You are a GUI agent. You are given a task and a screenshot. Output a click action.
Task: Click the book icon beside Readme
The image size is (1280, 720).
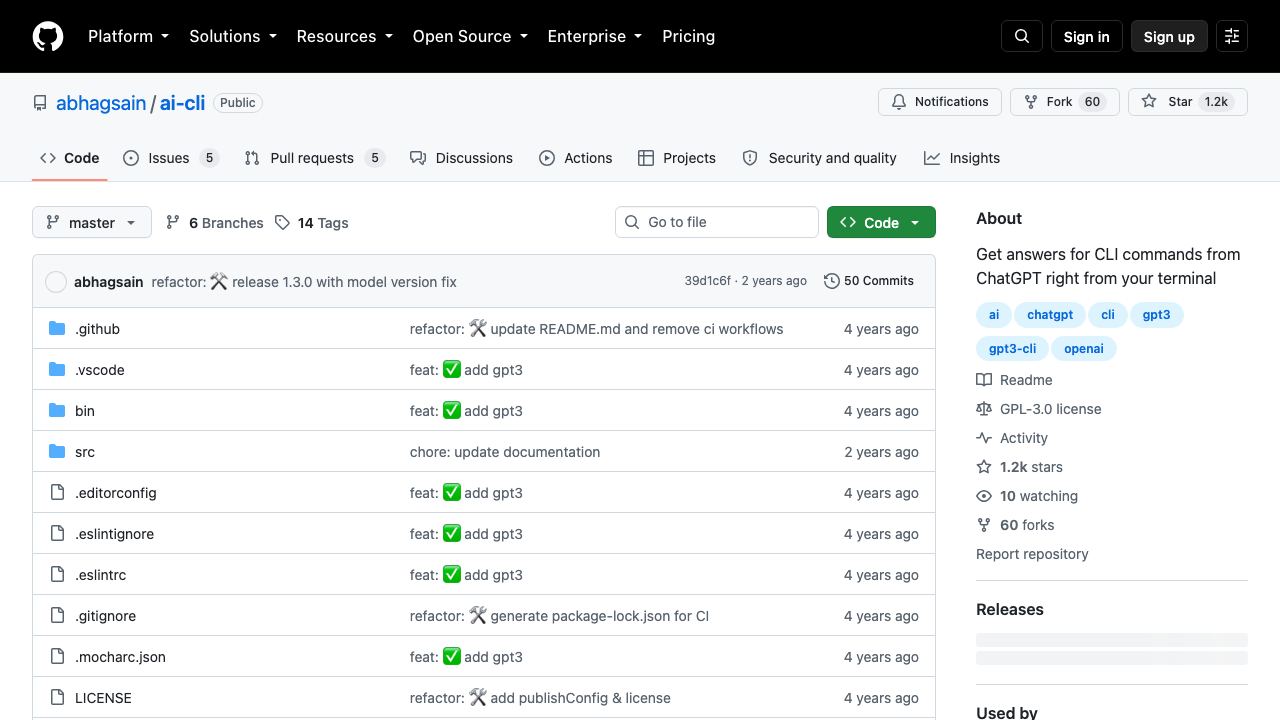pyautogui.click(x=984, y=380)
